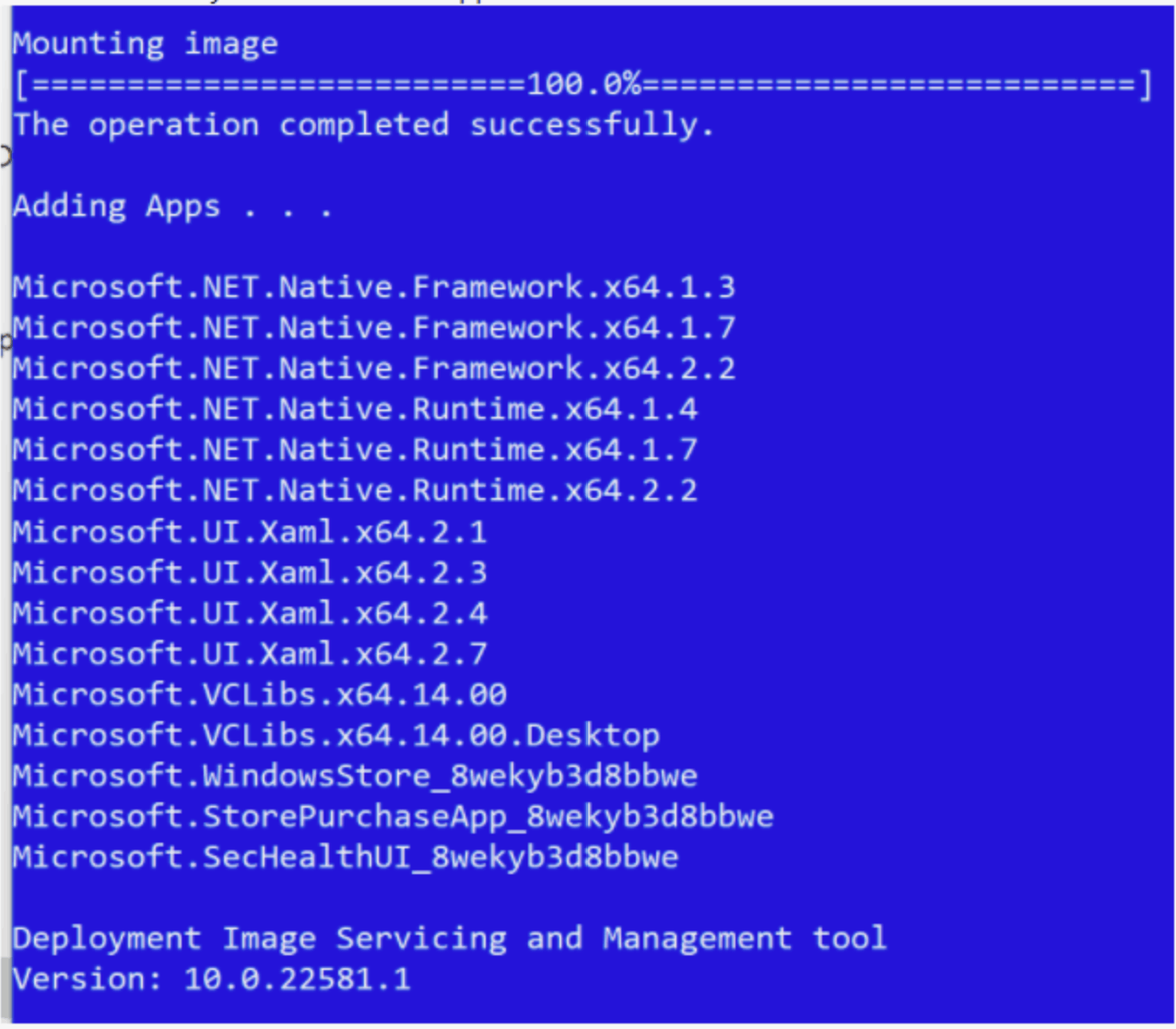Click 'The operation completed successfully.' line
The width and height of the screenshot is (1176, 1029).
[x=364, y=124]
